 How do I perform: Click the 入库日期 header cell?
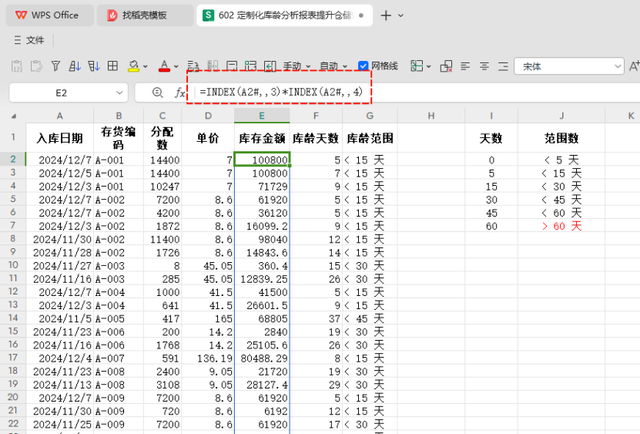60,138
